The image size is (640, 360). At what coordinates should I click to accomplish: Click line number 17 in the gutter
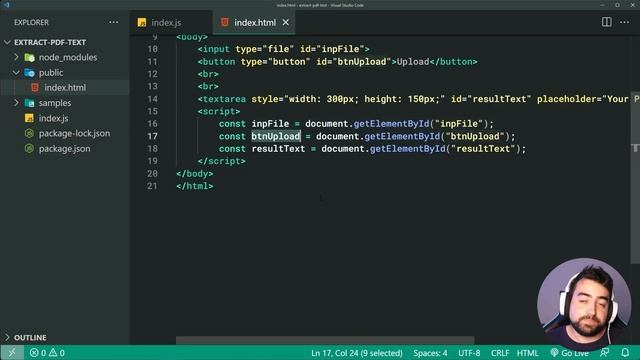coord(152,136)
